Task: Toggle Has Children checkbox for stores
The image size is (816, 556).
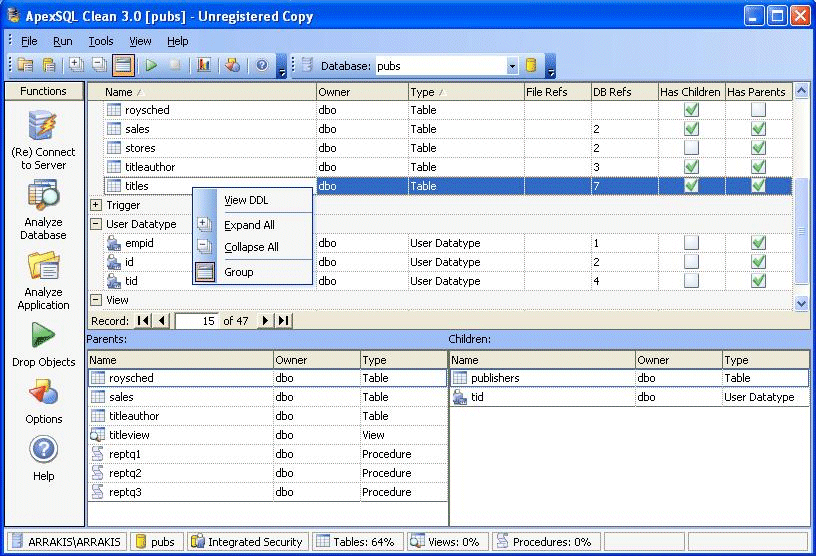Action: point(691,148)
